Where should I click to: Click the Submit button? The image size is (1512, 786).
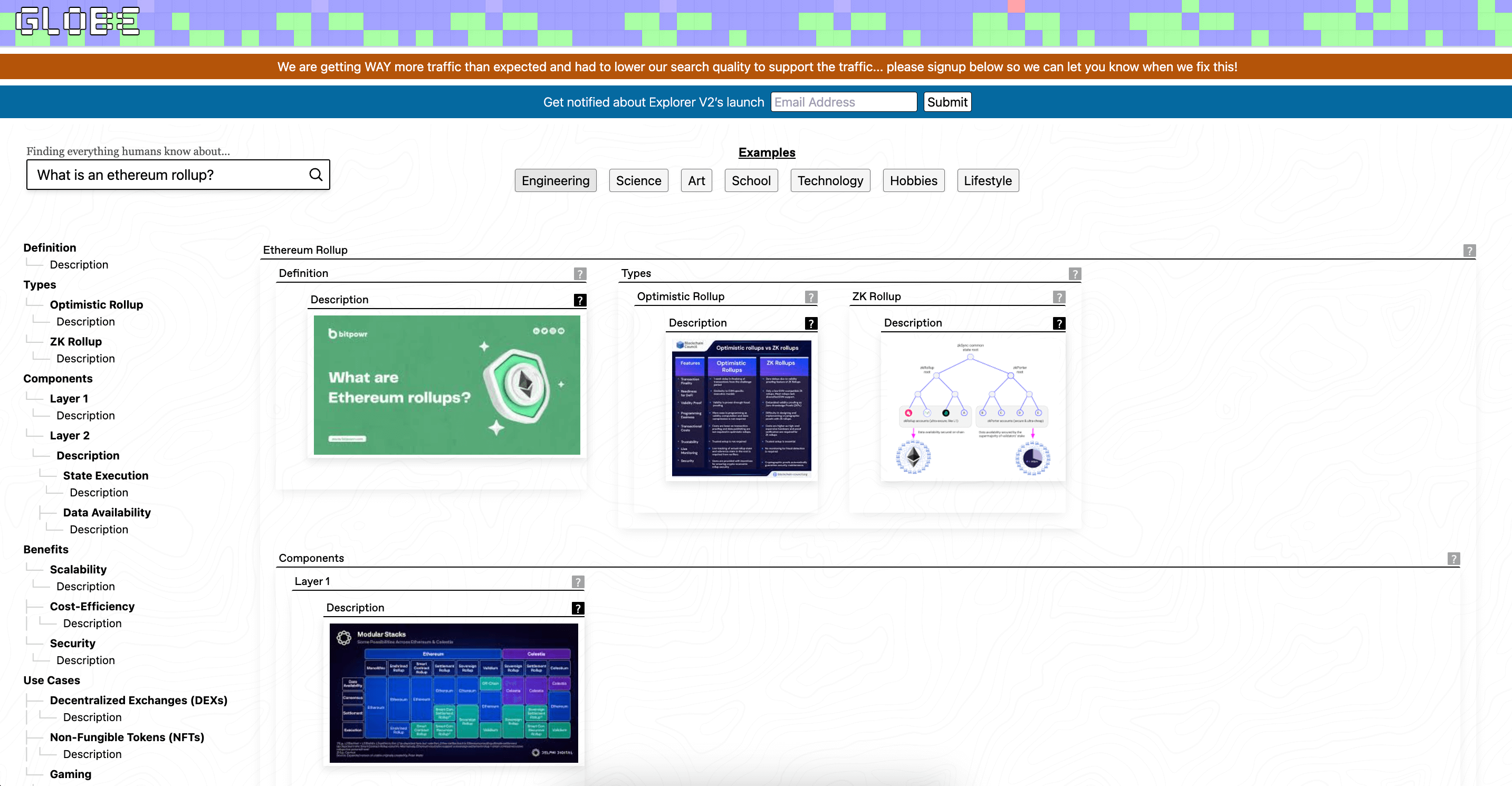pyautogui.click(x=947, y=102)
